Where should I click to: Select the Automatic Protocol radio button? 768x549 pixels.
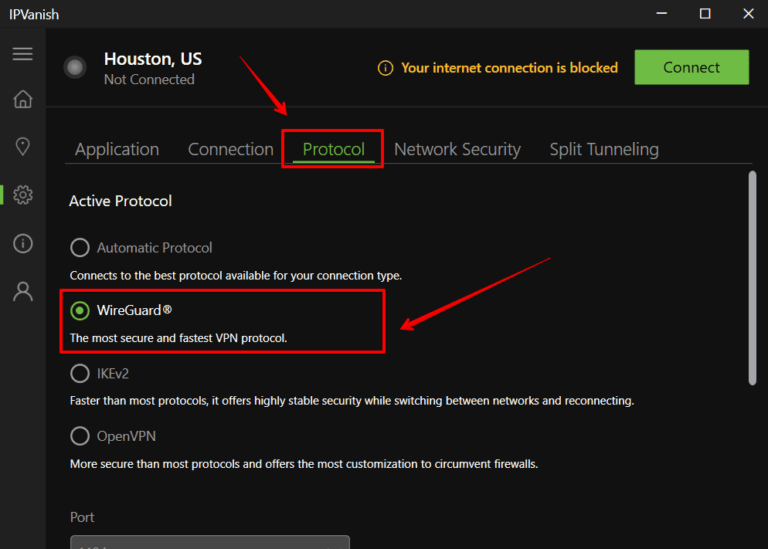click(x=80, y=248)
